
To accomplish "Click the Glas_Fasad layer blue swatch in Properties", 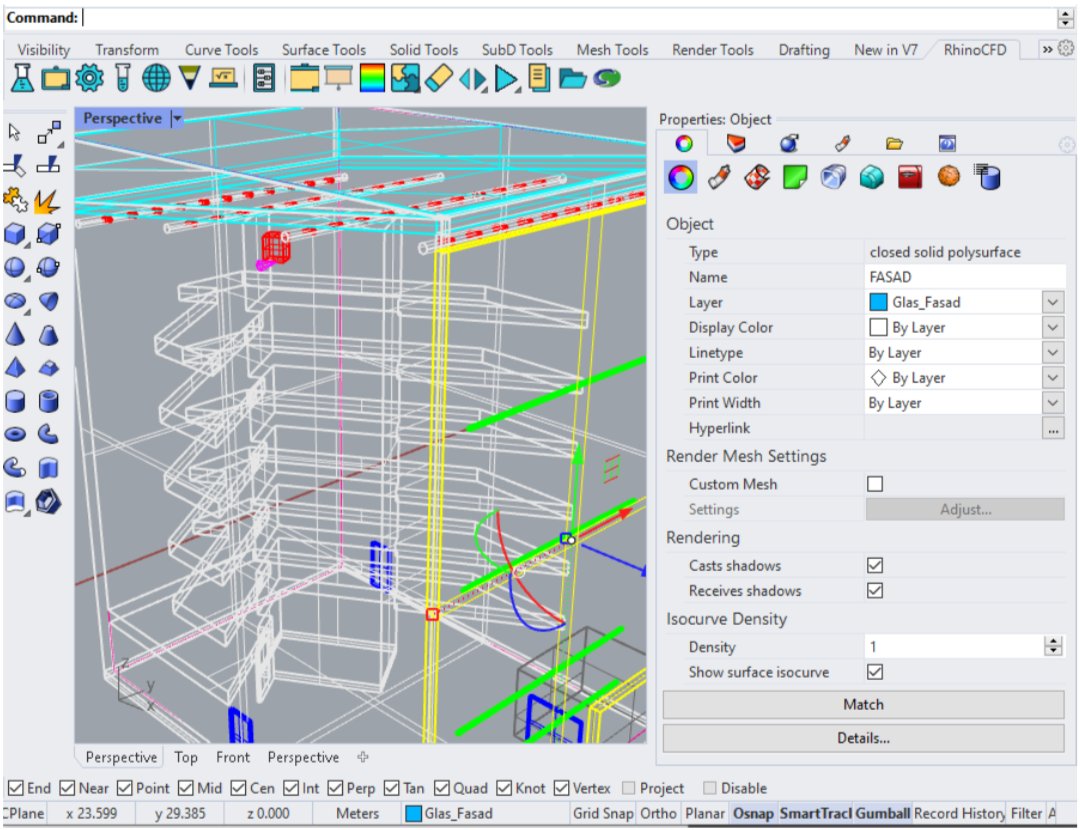I will [878, 302].
